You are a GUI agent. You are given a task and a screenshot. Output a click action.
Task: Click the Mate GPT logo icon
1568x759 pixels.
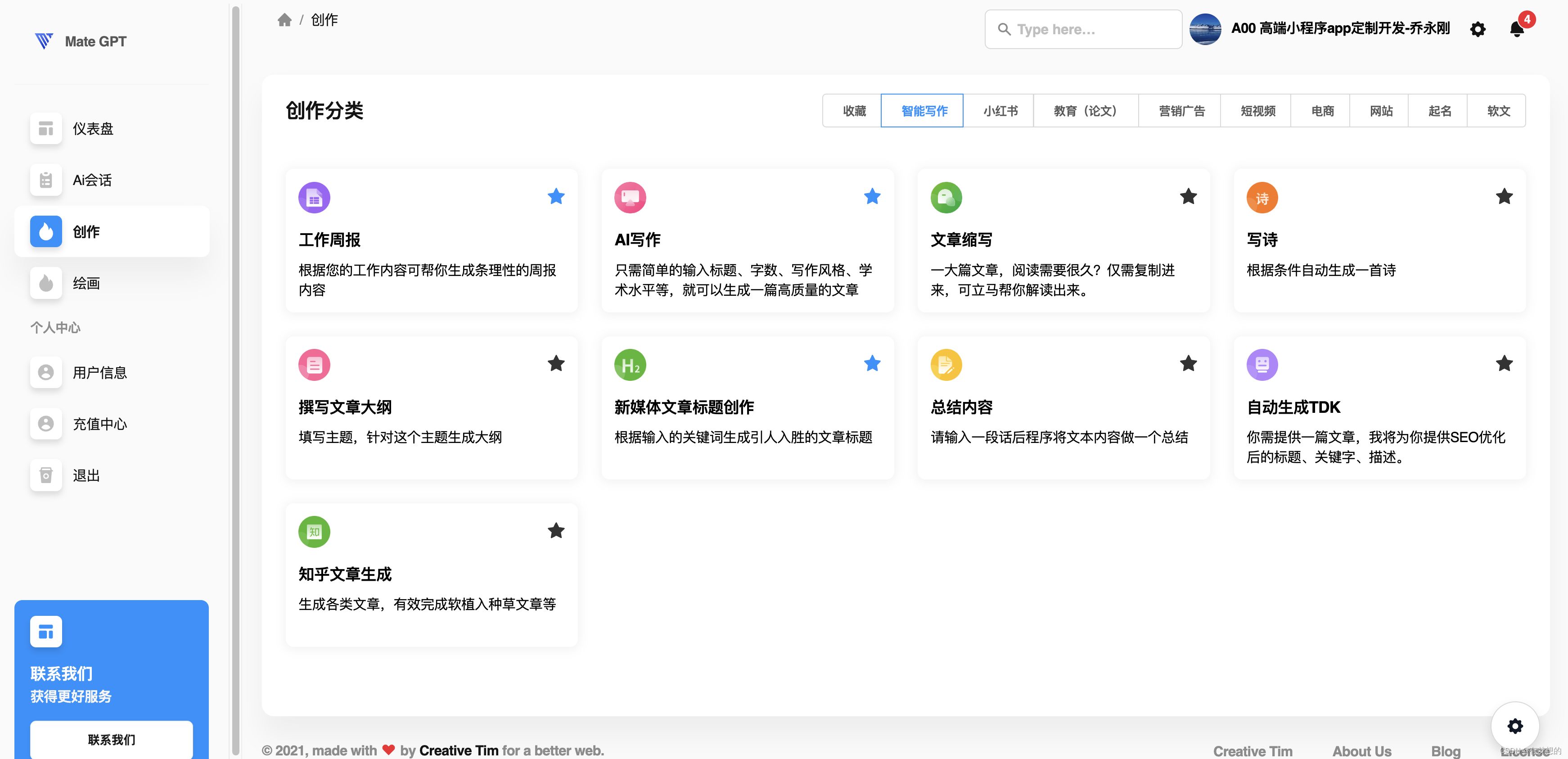45,41
